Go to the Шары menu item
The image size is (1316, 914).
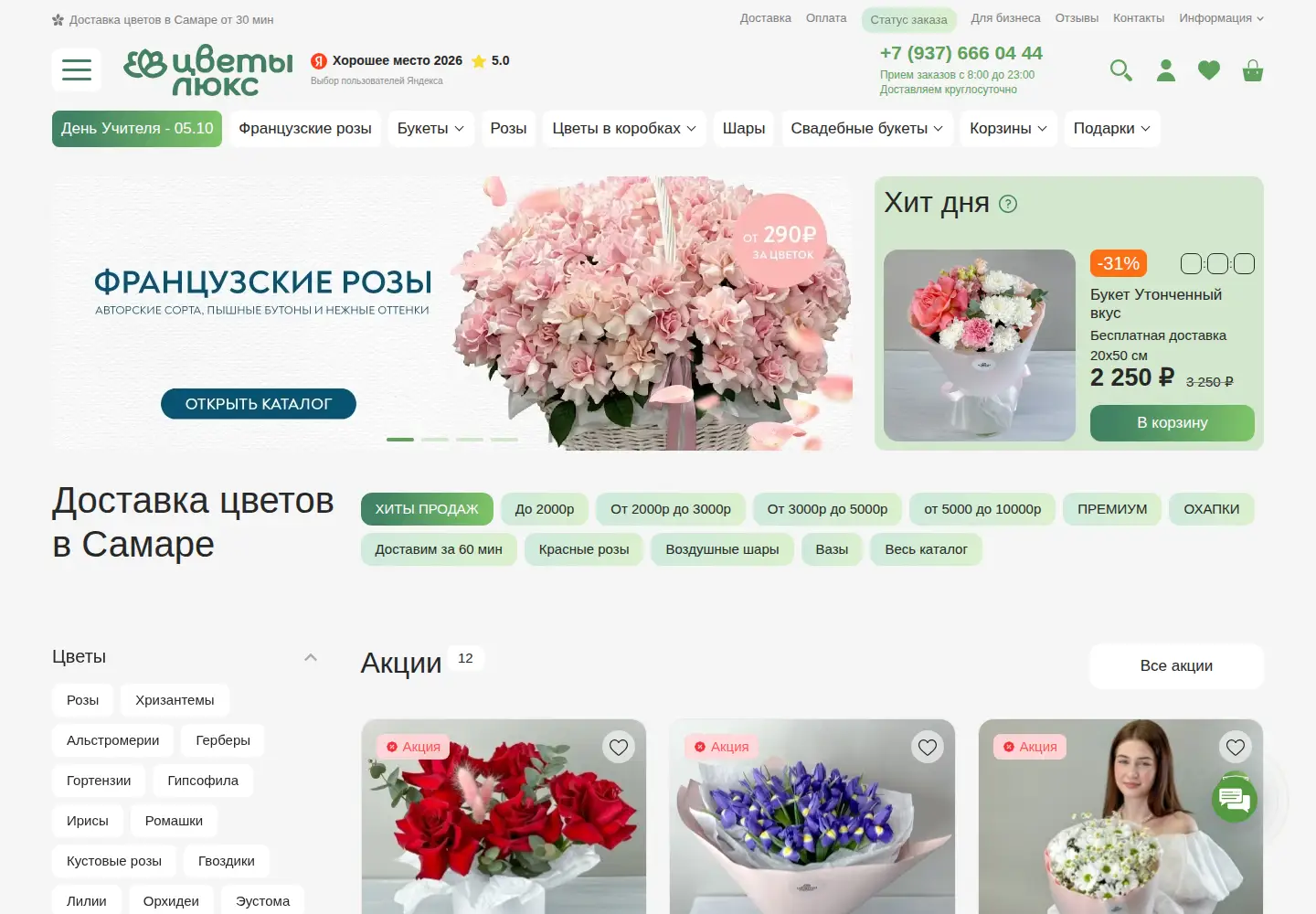(744, 129)
